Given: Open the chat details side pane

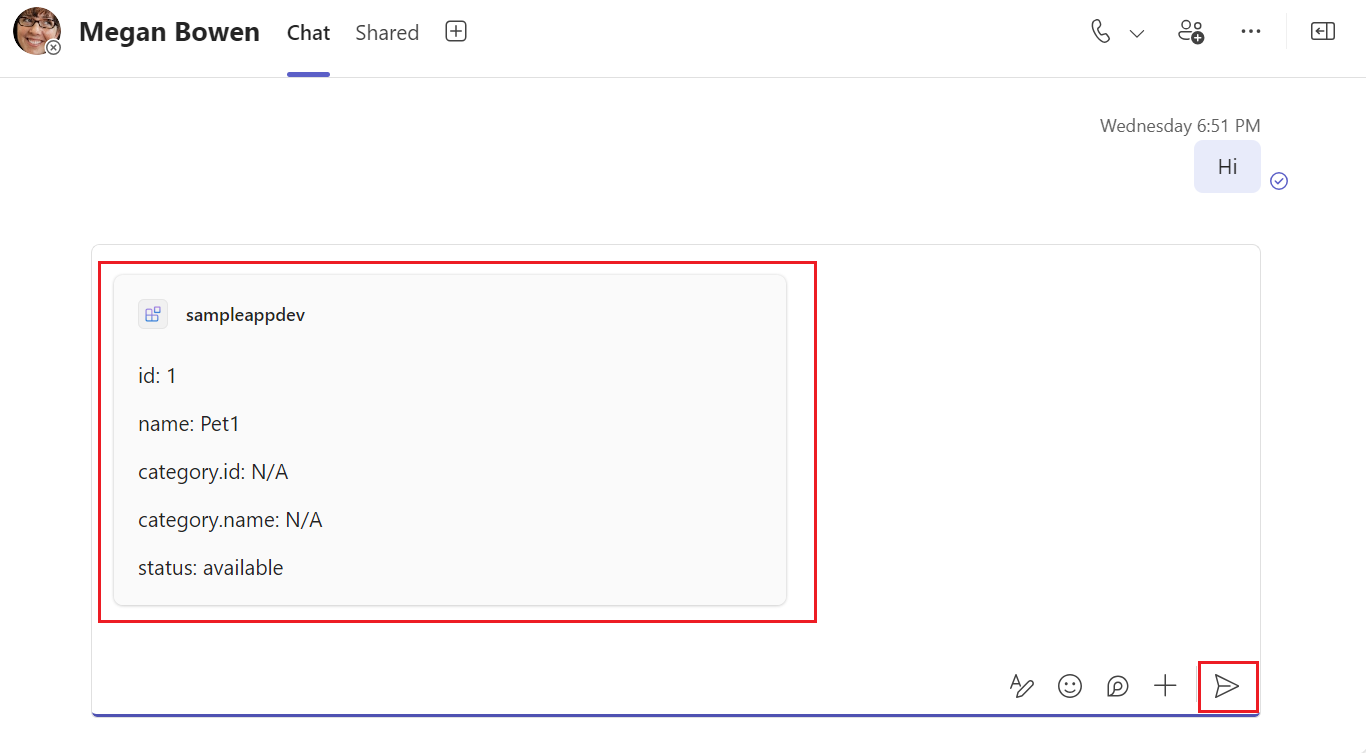Looking at the screenshot, I should 1322,31.
